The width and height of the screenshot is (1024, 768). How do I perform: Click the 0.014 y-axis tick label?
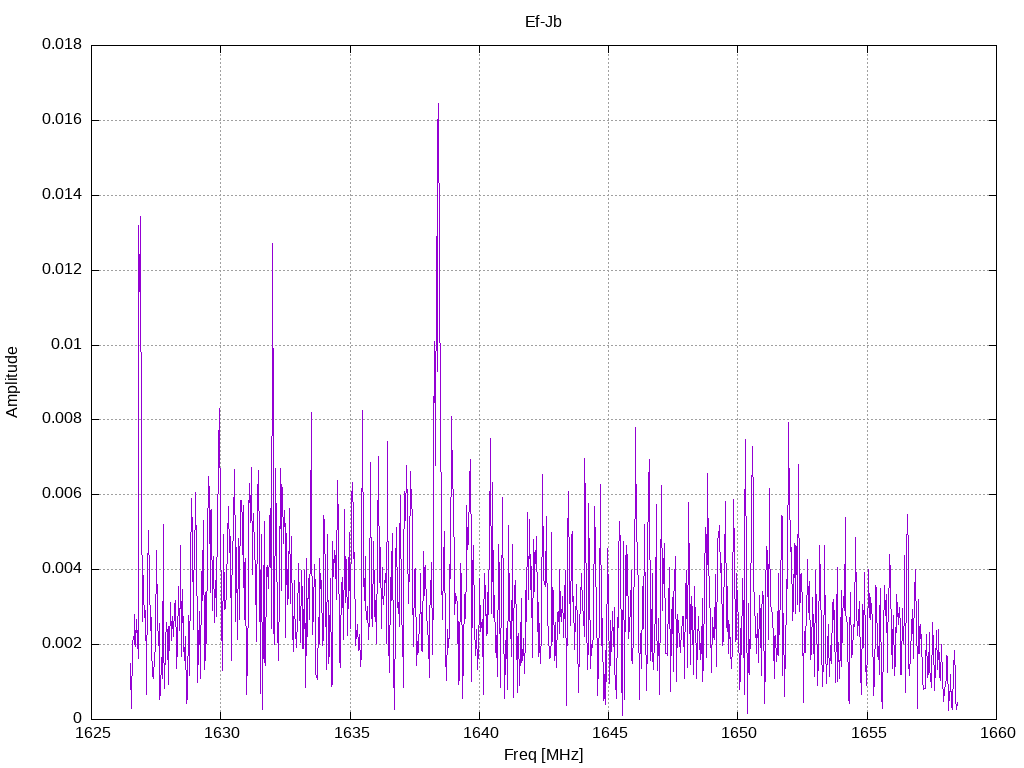click(62, 194)
